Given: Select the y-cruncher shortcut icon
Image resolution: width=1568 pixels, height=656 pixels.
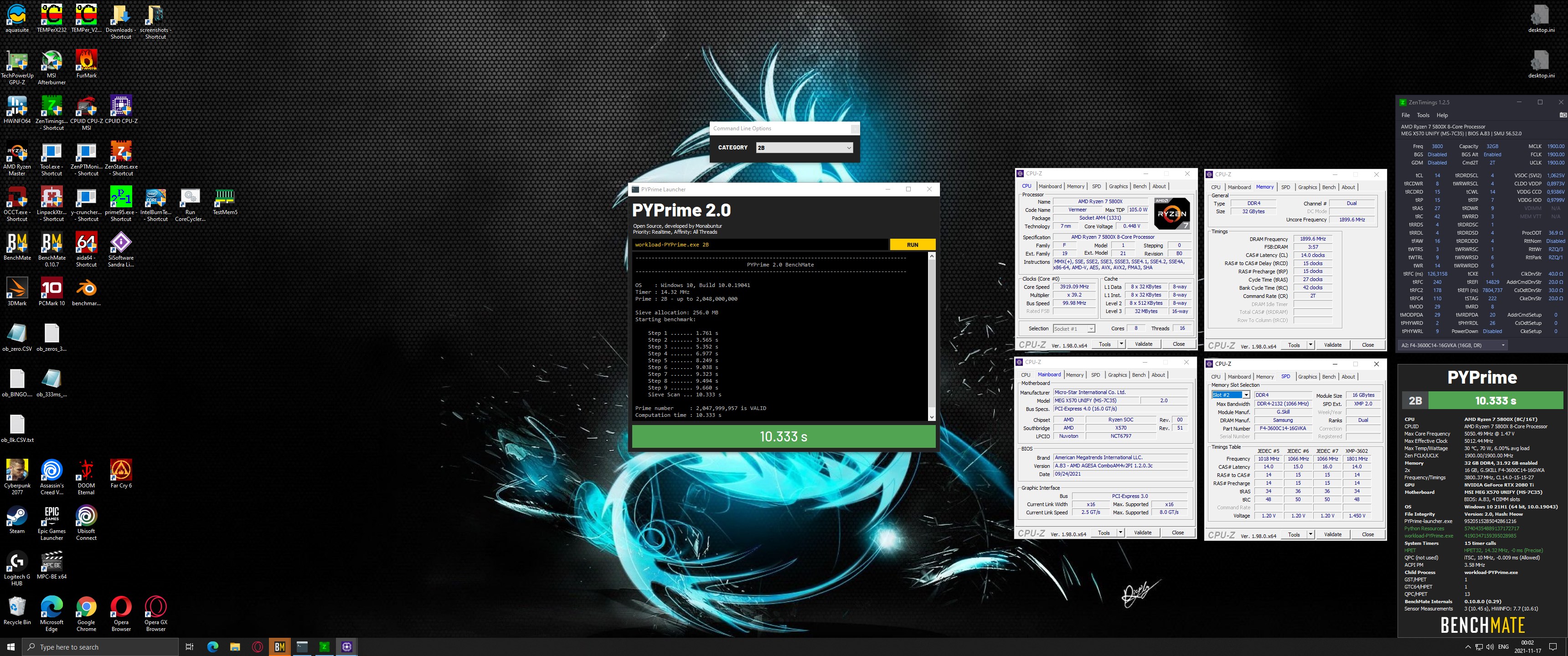Looking at the screenshot, I should [87, 205].
